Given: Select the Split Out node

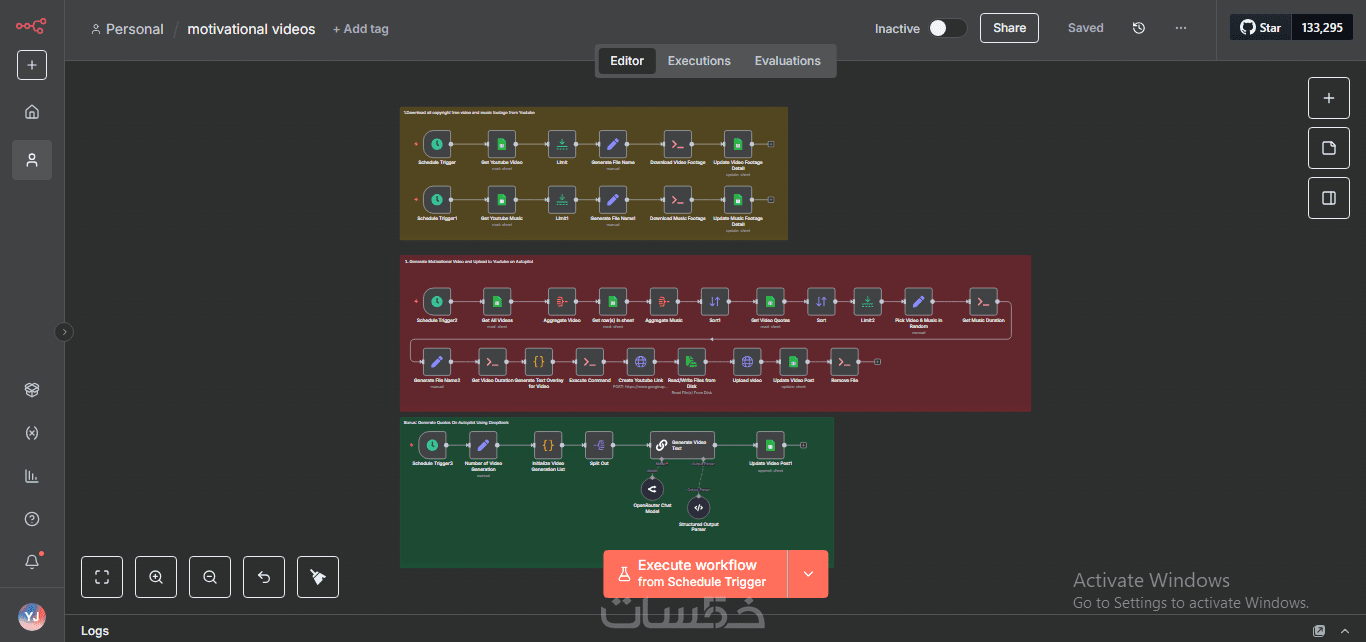Looking at the screenshot, I should coord(599,445).
